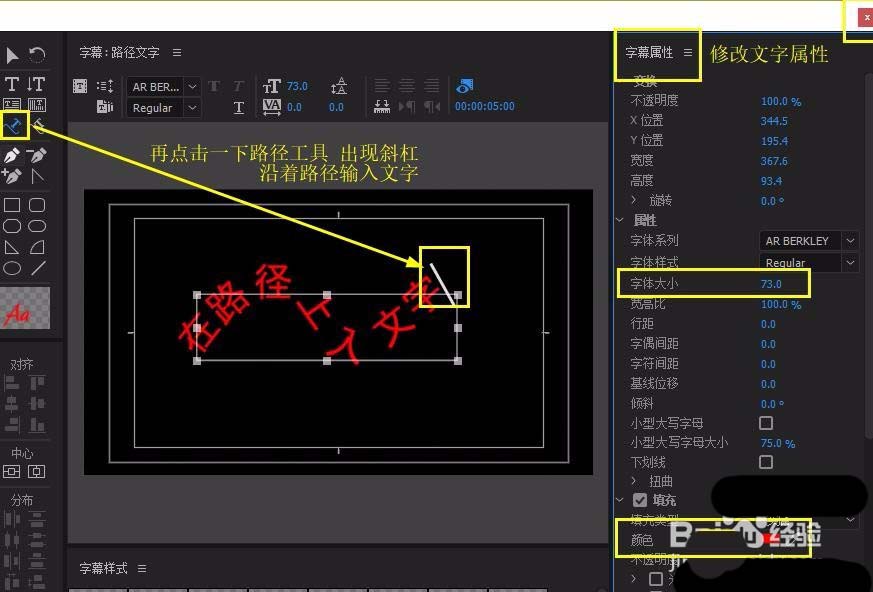
Task: Select the Path Type tool
Action: click(13, 125)
